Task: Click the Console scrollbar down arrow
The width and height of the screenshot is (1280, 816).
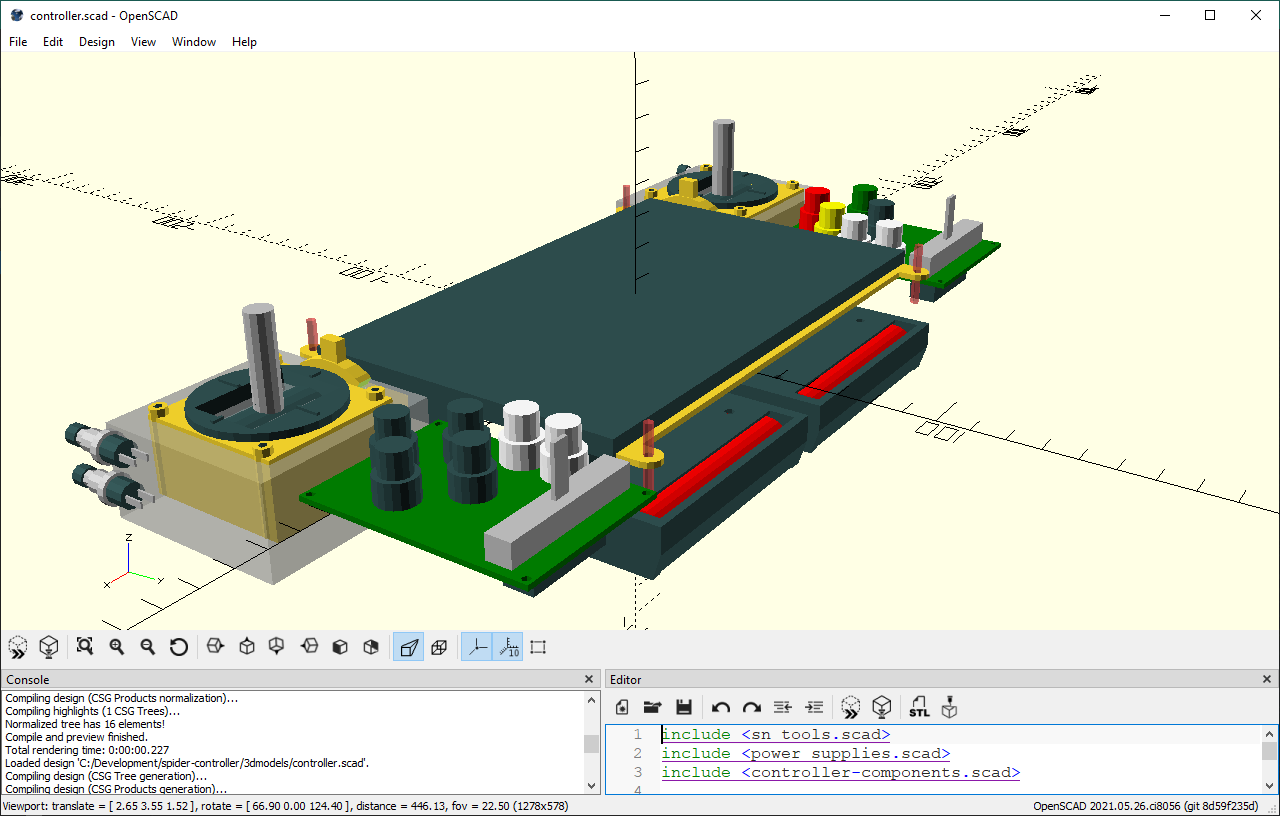Action: point(591,786)
